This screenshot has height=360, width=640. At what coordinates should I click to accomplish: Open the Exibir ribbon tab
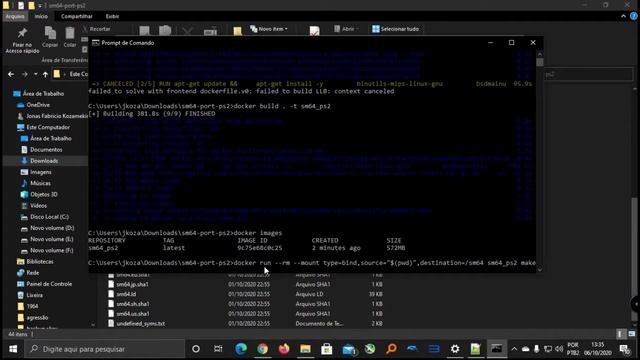[112, 16]
